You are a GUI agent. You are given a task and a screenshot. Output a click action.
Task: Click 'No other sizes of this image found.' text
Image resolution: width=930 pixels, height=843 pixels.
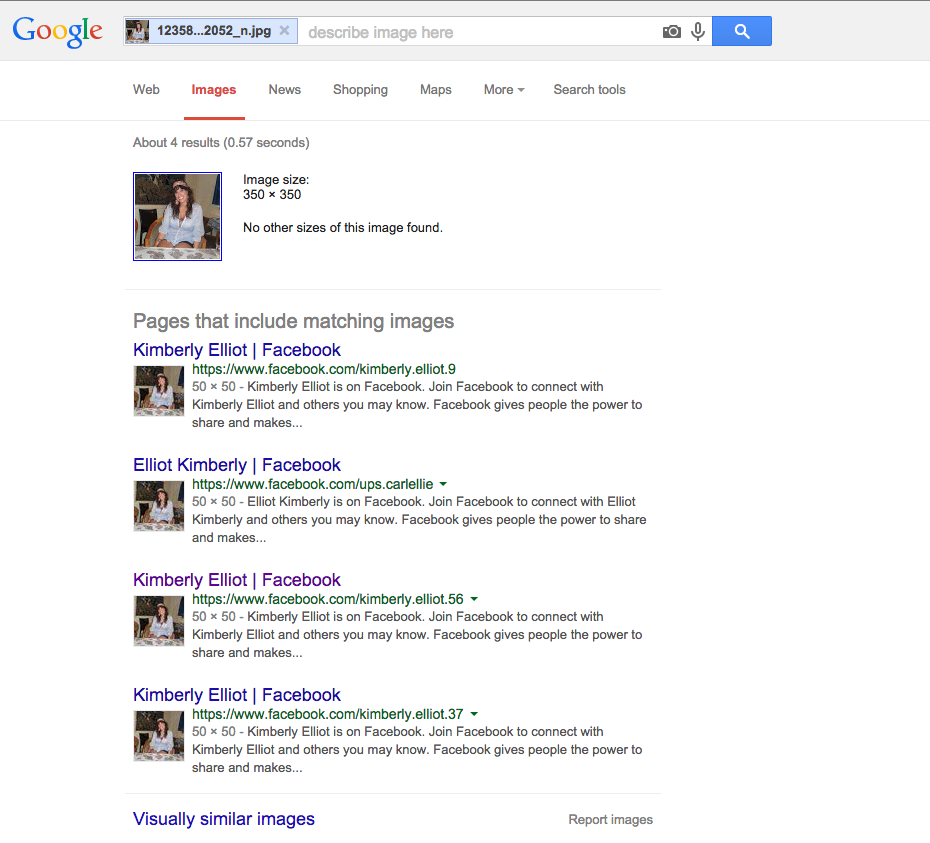click(x=343, y=228)
